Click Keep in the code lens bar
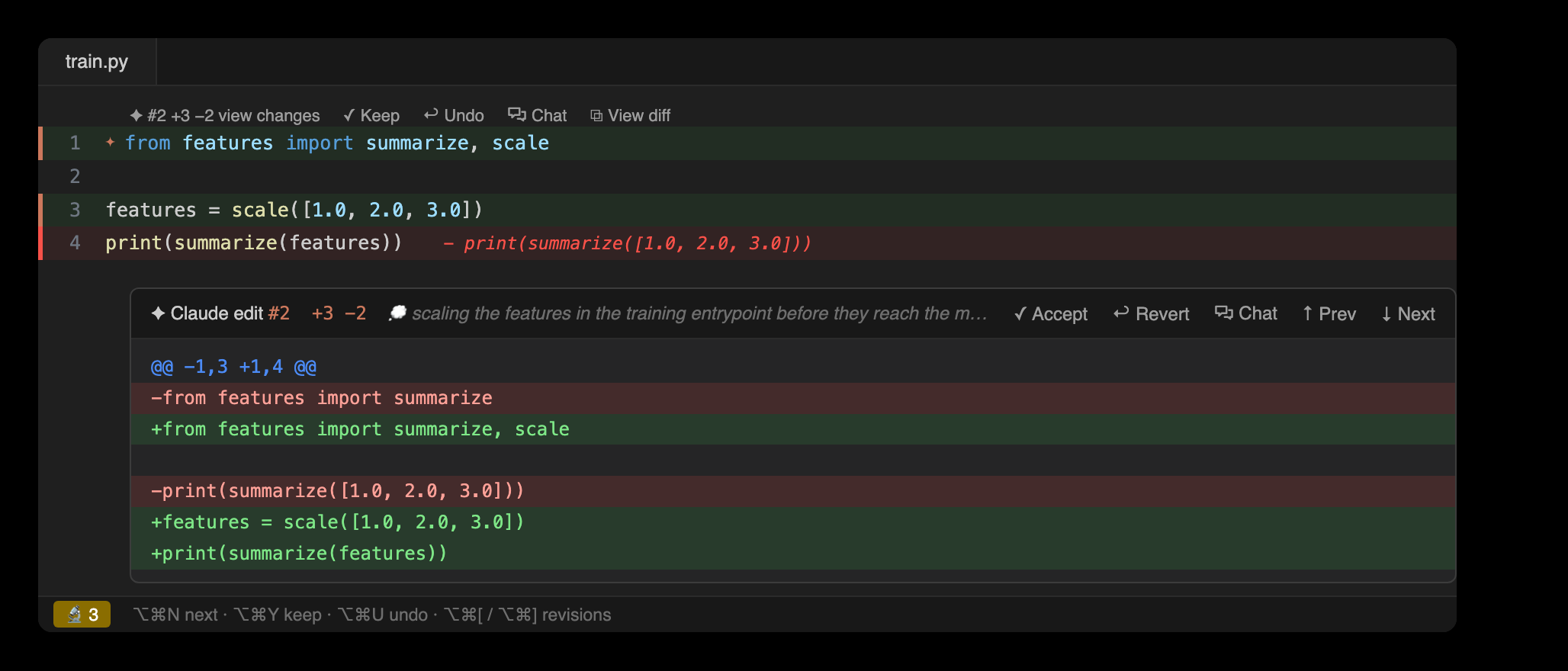The image size is (1568, 671). coord(371,116)
